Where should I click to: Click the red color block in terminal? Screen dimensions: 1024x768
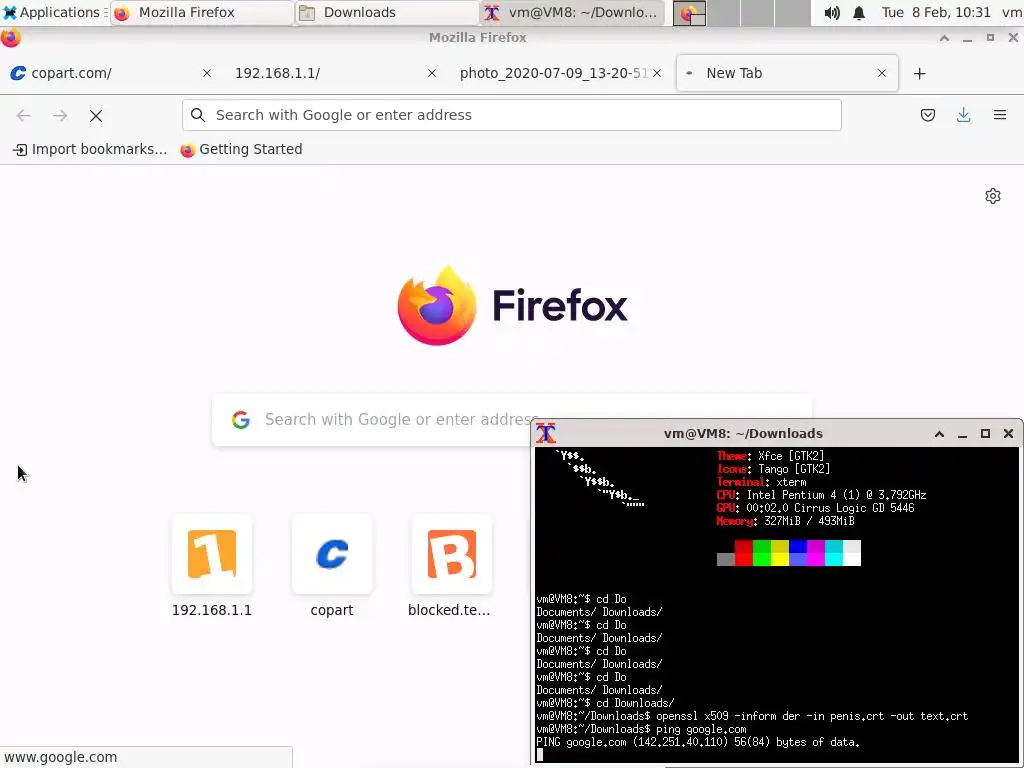pos(743,552)
